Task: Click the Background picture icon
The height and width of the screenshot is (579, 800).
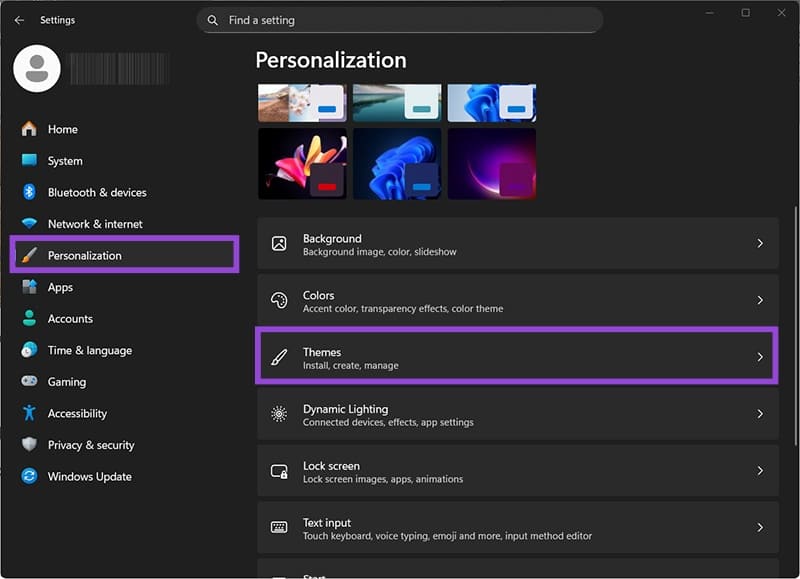Action: [x=279, y=243]
